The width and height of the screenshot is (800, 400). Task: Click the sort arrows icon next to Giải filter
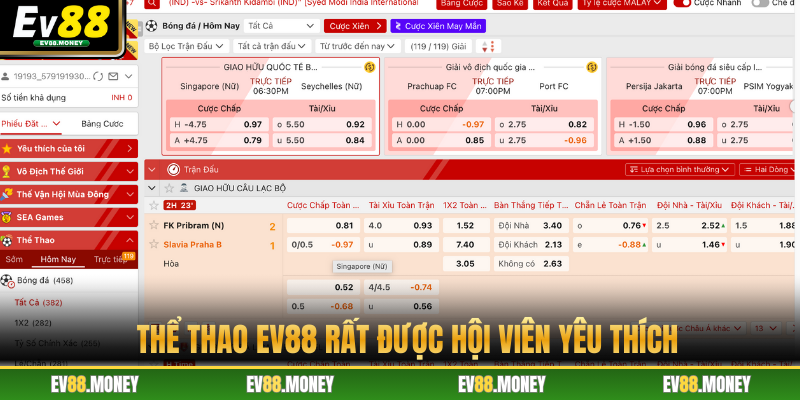488,46
